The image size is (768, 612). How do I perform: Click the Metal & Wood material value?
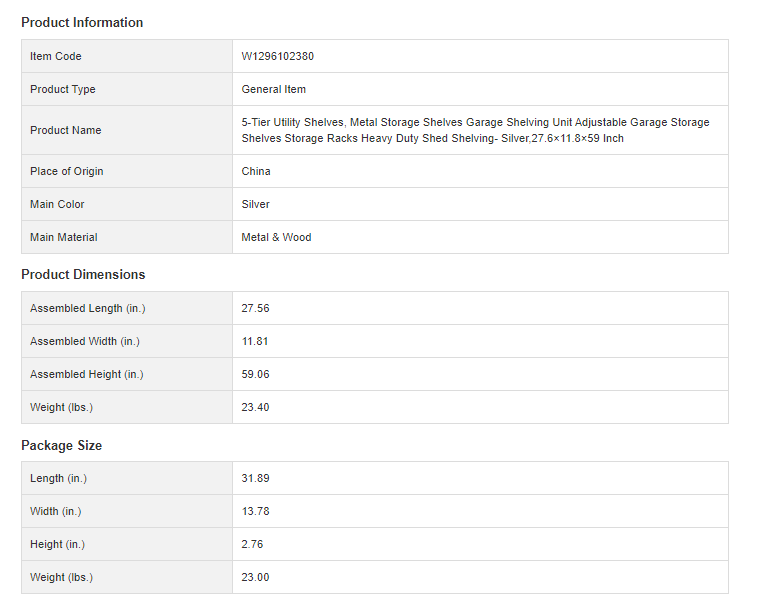click(276, 237)
